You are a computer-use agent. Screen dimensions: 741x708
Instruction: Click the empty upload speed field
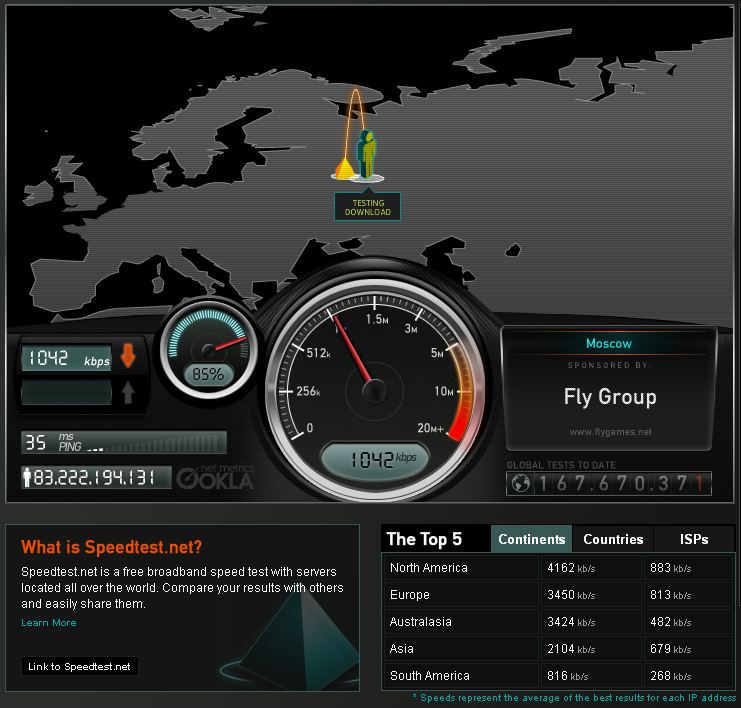pos(66,393)
